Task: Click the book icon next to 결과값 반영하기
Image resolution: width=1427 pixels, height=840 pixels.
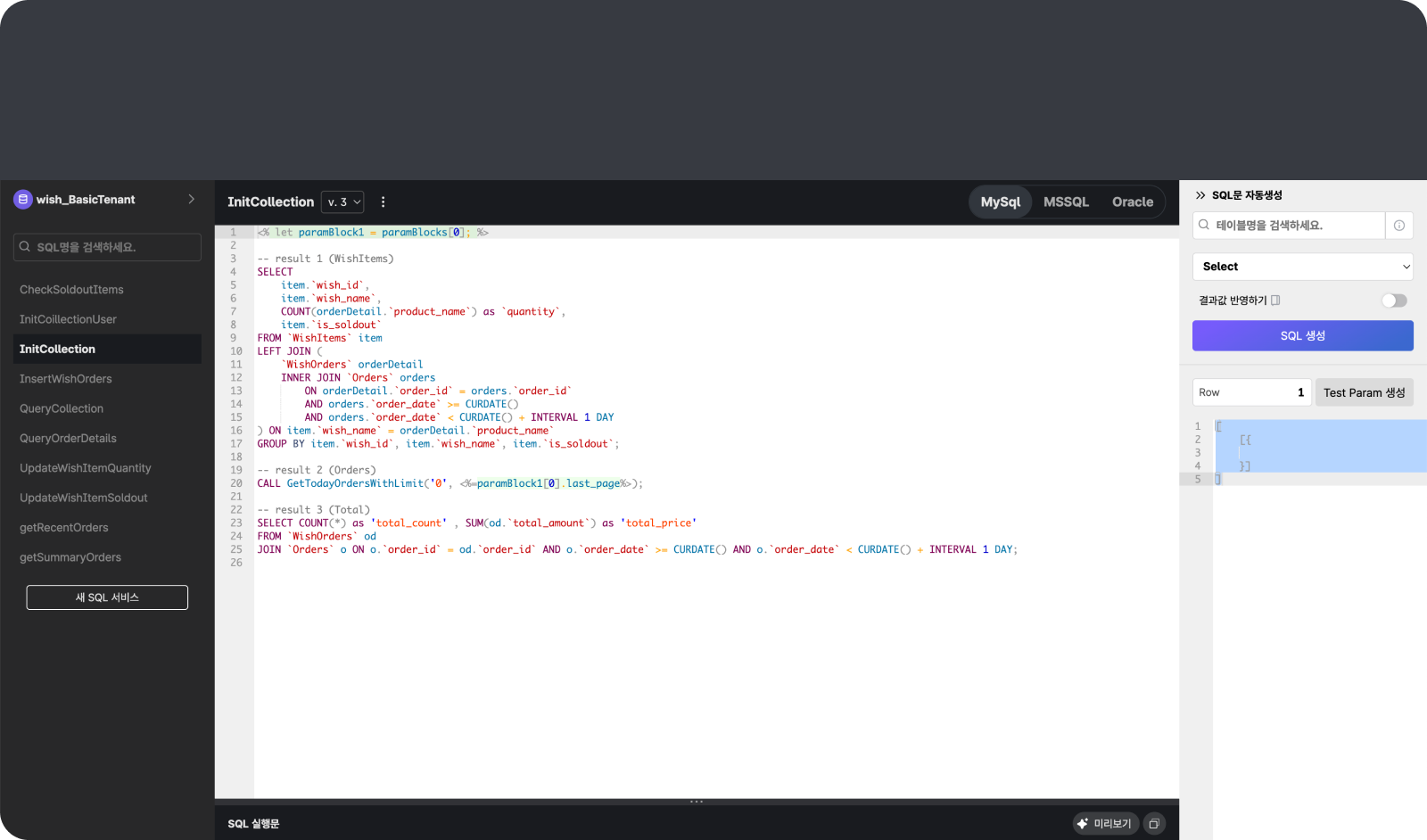Action: 1275,301
